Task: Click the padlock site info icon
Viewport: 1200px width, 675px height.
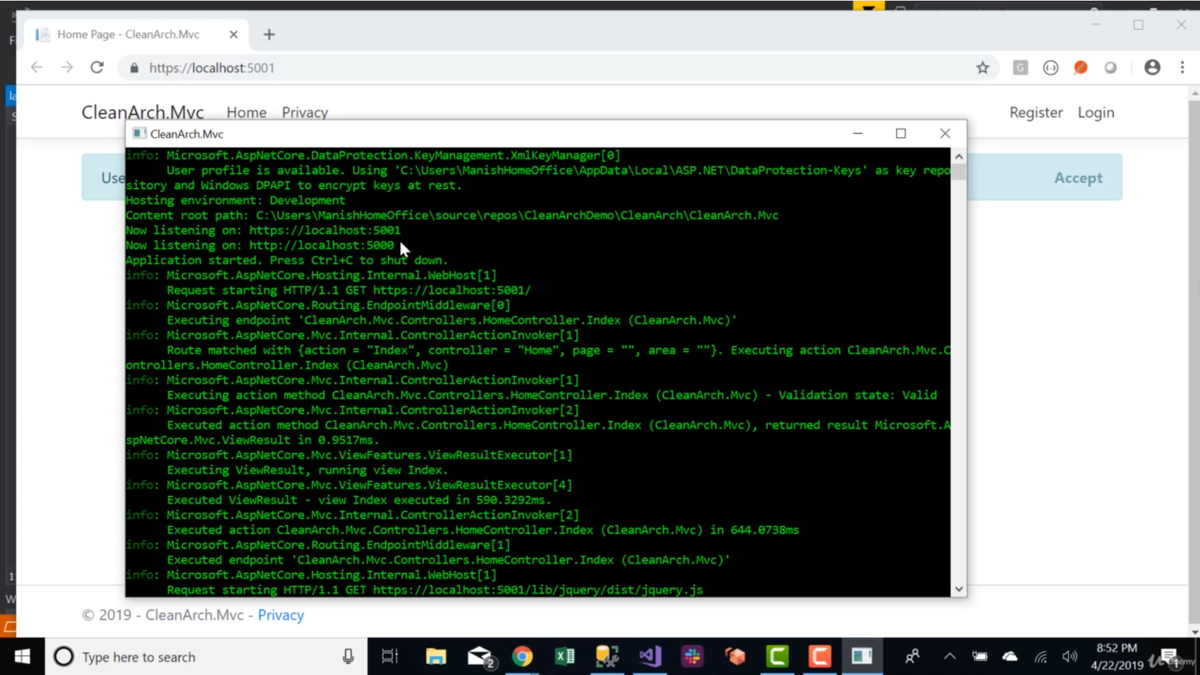Action: 134,68
